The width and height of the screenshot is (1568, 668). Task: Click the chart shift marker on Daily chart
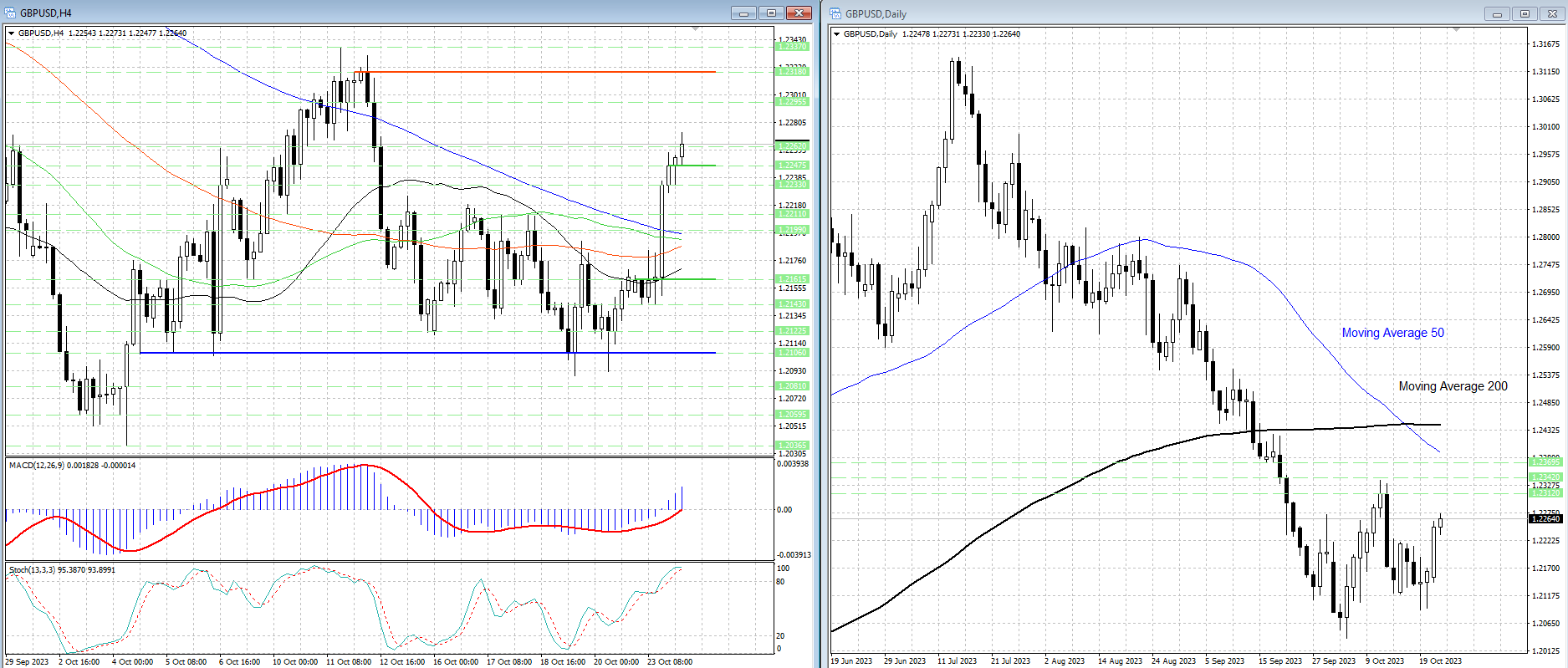(1456, 30)
